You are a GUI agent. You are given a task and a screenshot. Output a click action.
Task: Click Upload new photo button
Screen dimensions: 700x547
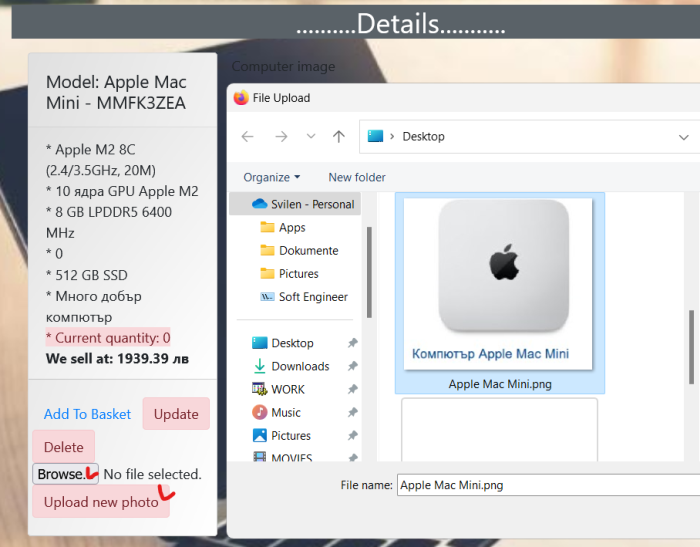click(x=101, y=501)
